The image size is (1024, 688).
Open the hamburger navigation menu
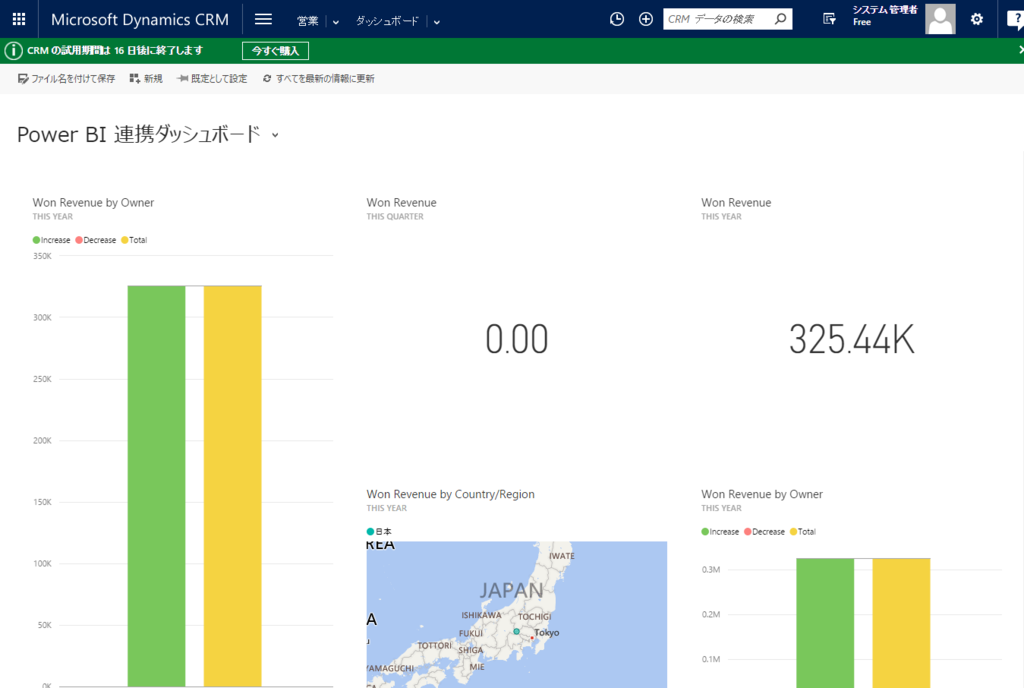(x=263, y=19)
